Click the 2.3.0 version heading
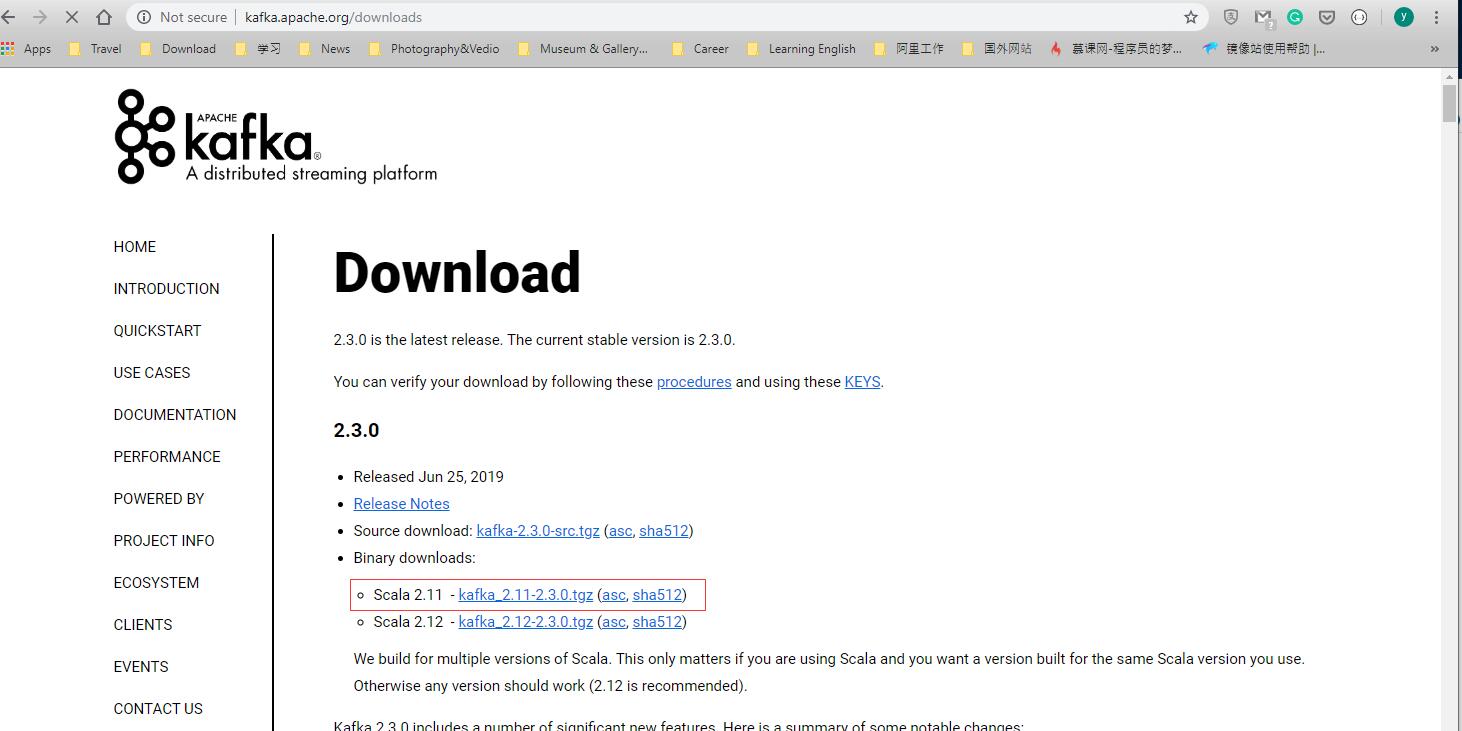1462x731 pixels. [356, 431]
